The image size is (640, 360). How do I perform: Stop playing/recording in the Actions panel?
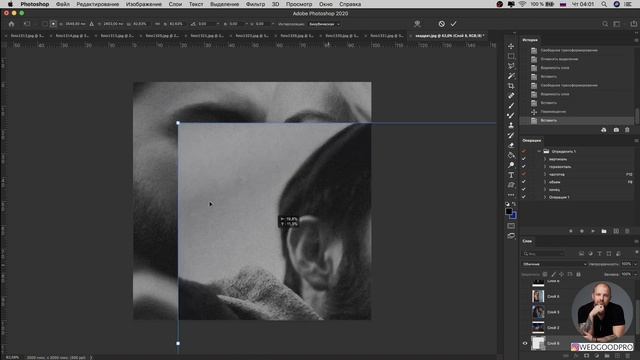[571, 231]
